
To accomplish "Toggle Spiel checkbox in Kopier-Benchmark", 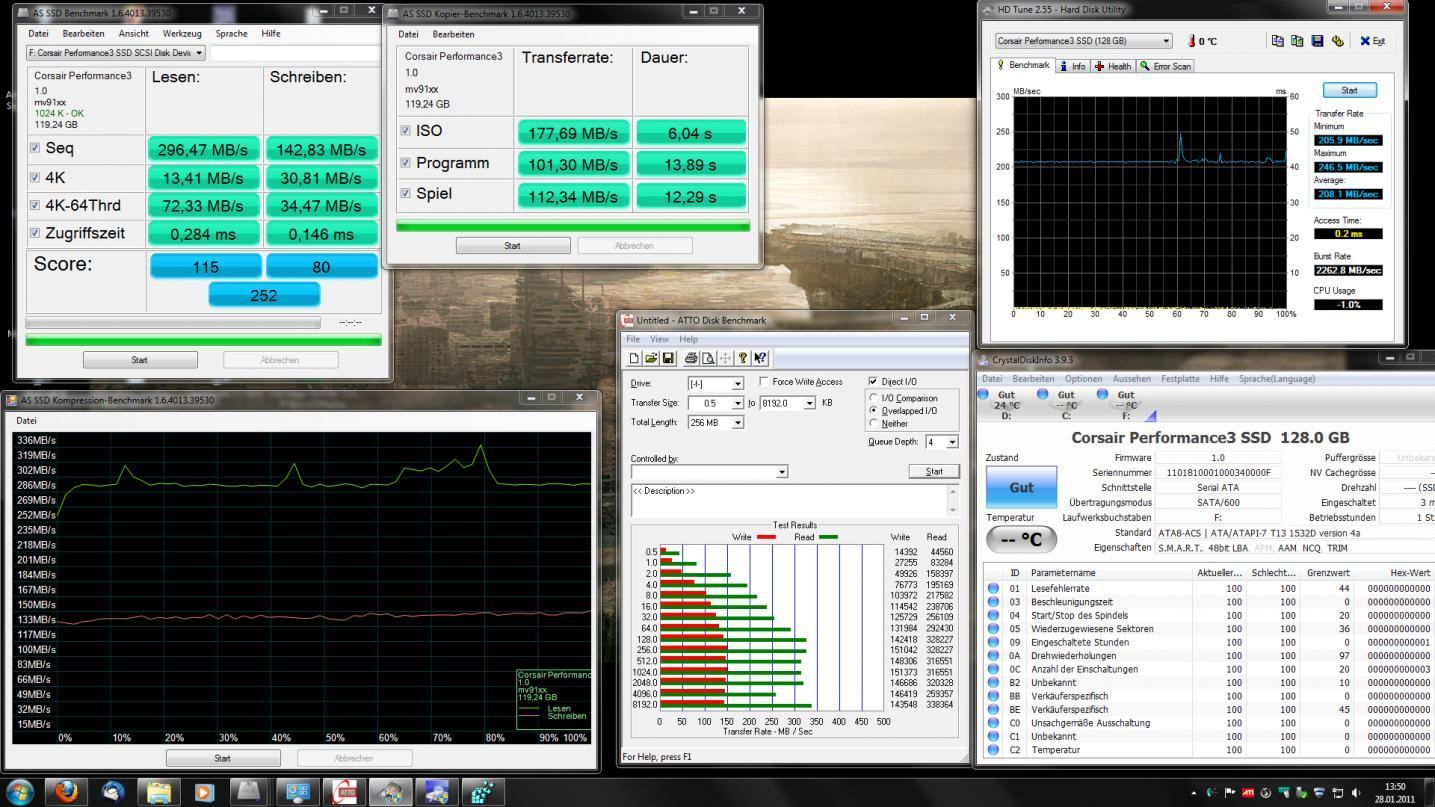I will click(405, 194).
